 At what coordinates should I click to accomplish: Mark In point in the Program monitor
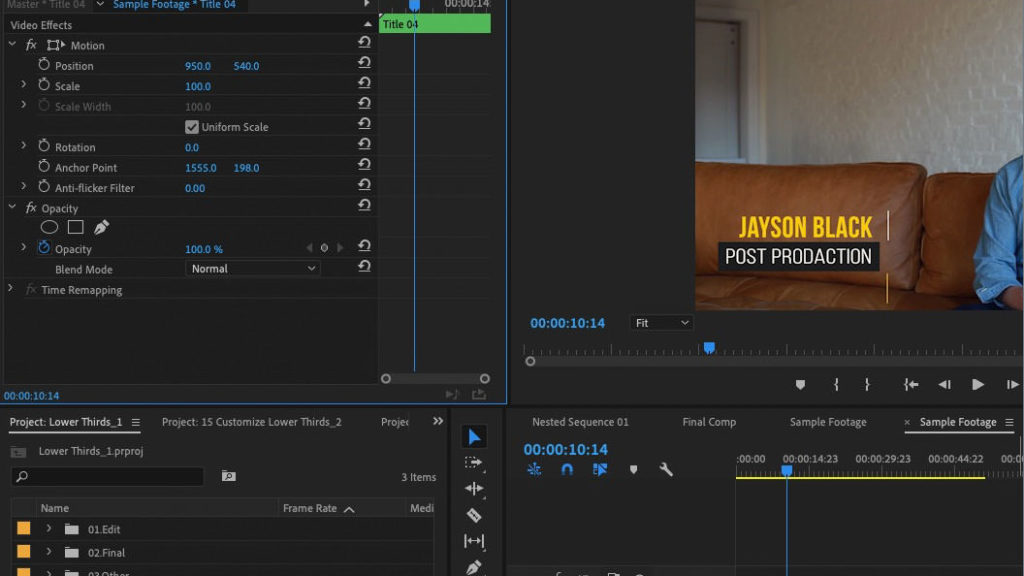click(836, 385)
